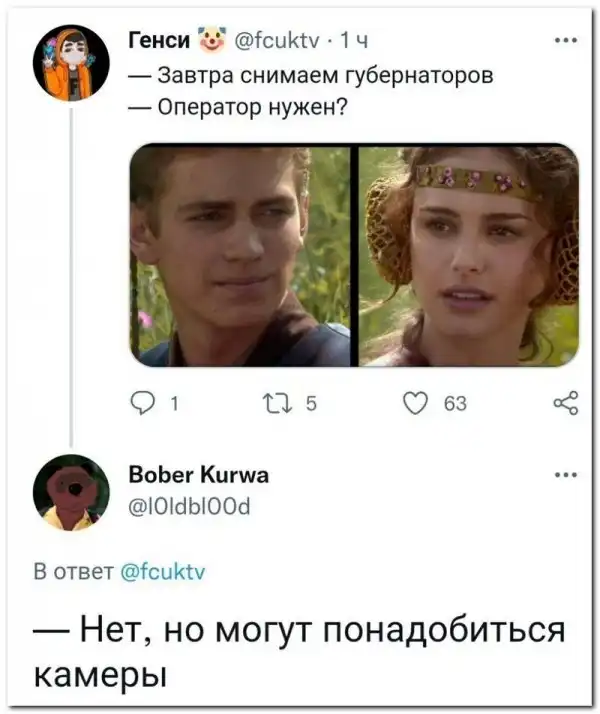Viewport: 600px width, 714px height.
Task: Click the @fcuktv link after В ответ
Action: click(x=160, y=571)
